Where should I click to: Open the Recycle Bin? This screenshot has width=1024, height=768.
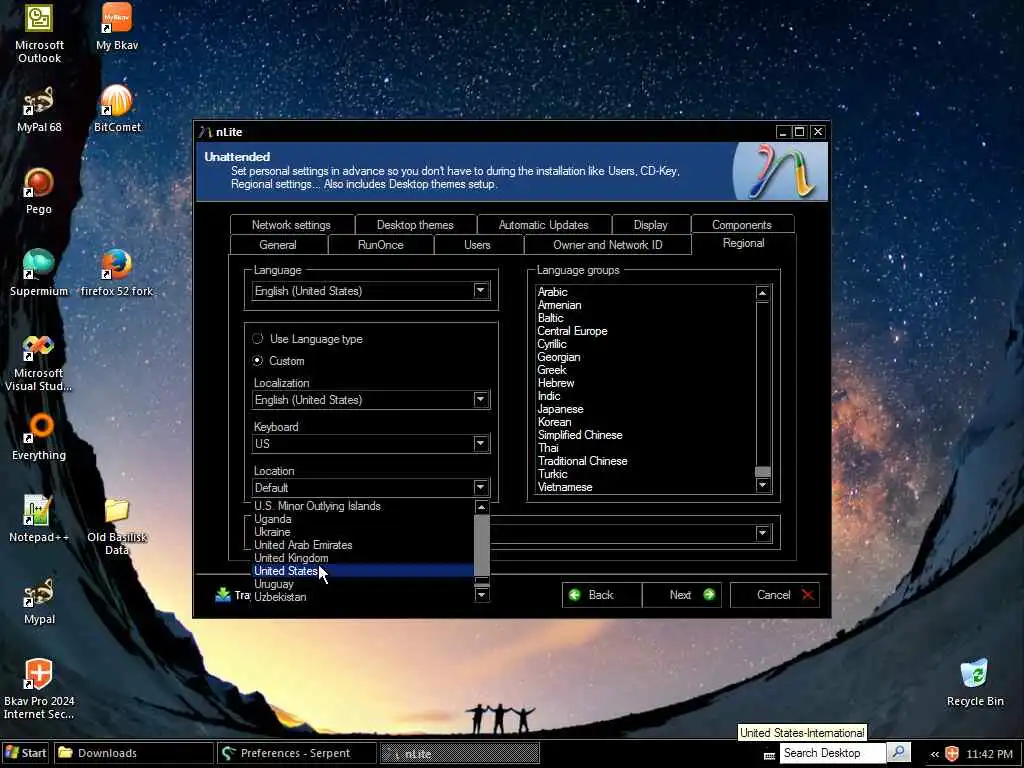(x=975, y=683)
